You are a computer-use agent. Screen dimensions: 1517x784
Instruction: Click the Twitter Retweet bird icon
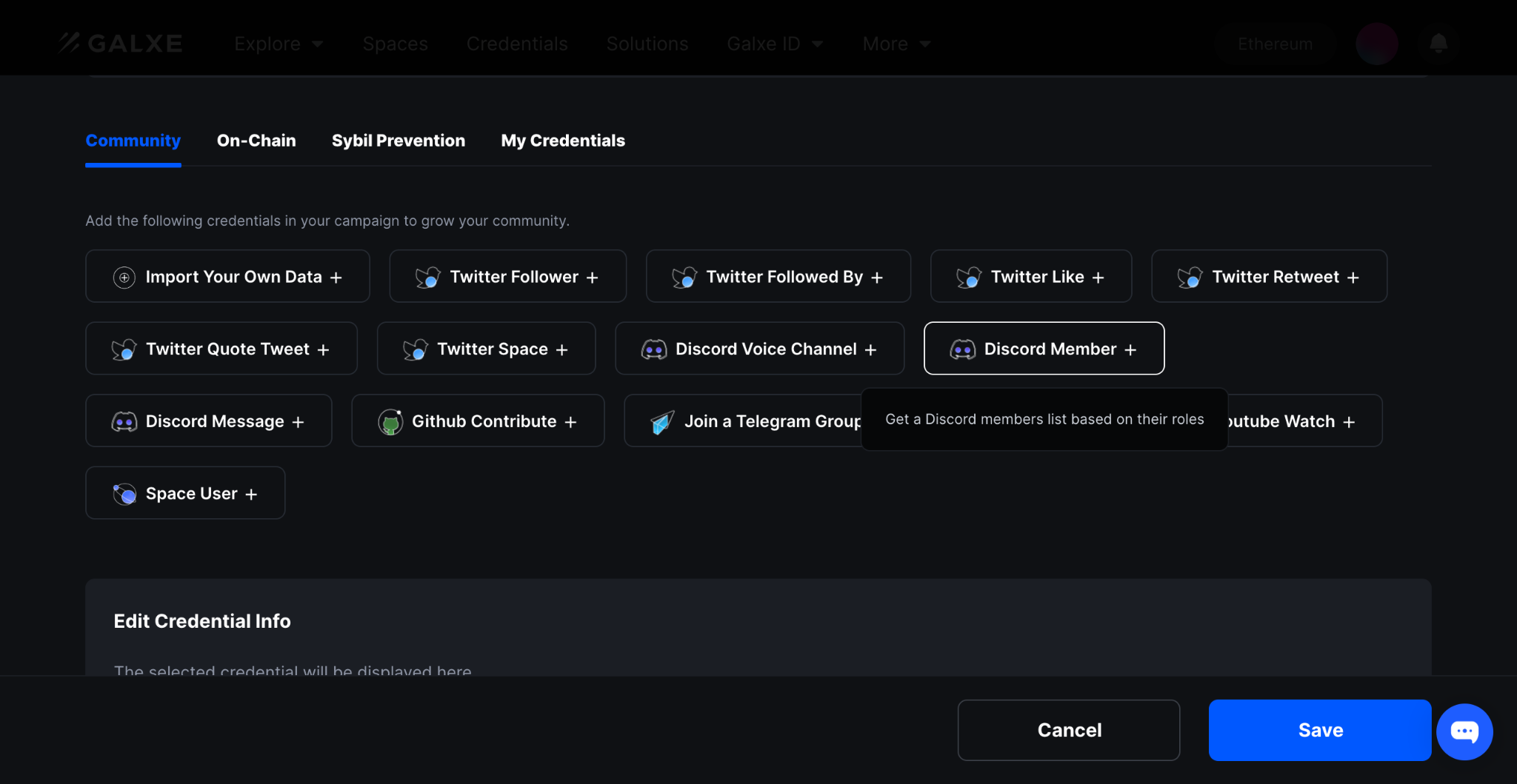coord(1190,277)
